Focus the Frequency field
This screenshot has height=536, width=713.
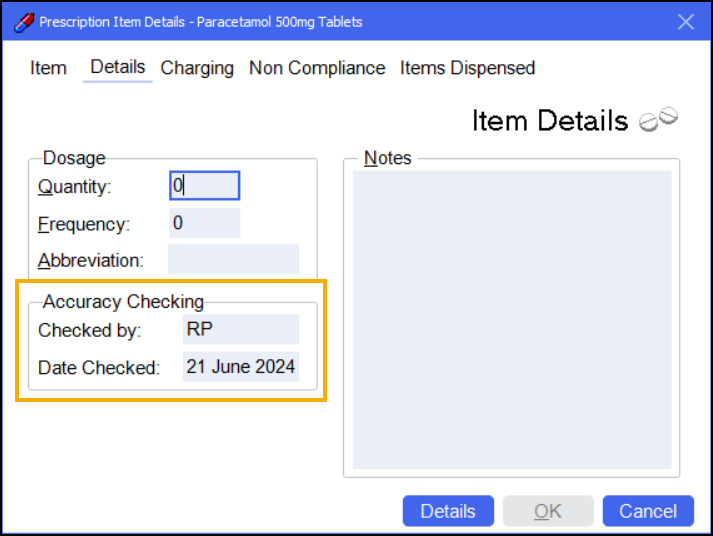coord(204,223)
